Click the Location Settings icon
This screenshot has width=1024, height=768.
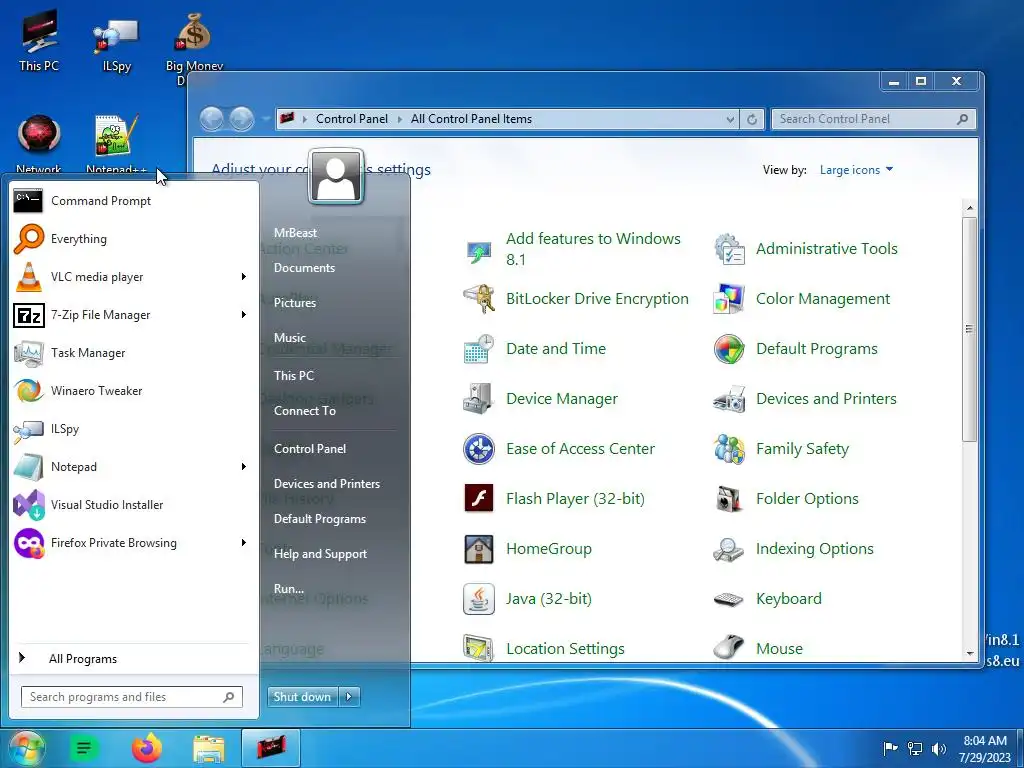click(x=478, y=648)
